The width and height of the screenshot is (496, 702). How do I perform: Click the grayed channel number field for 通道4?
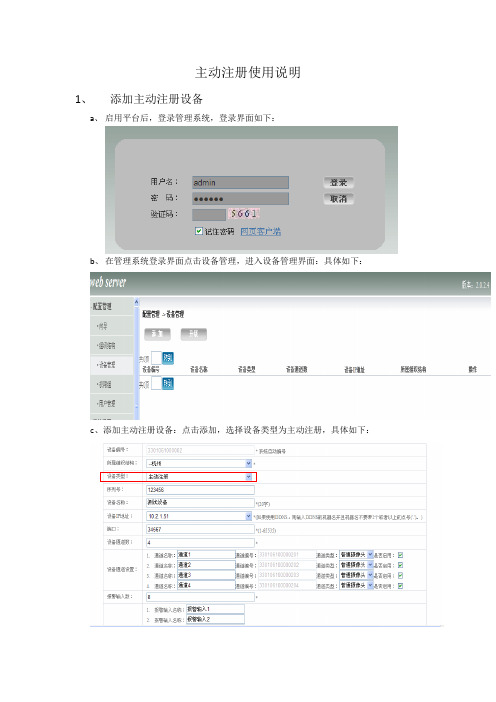[285, 585]
